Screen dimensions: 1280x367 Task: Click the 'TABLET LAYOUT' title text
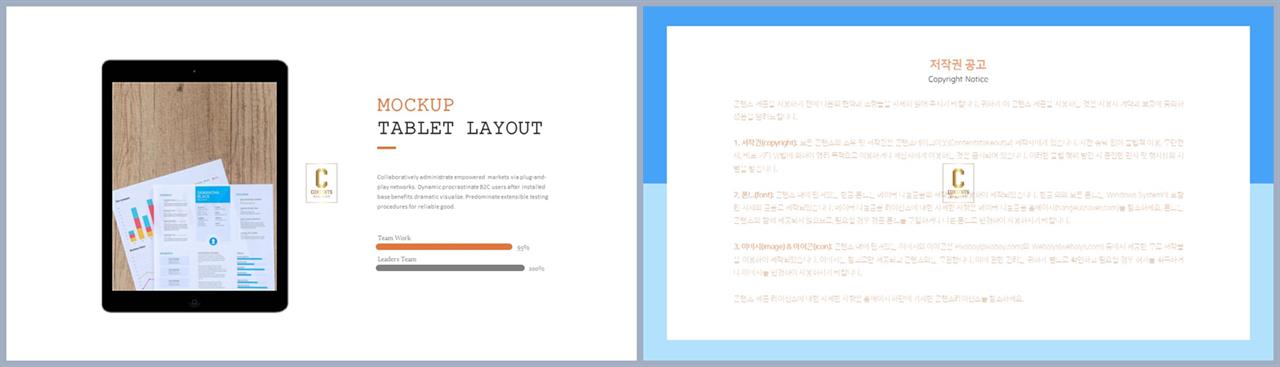(x=460, y=128)
